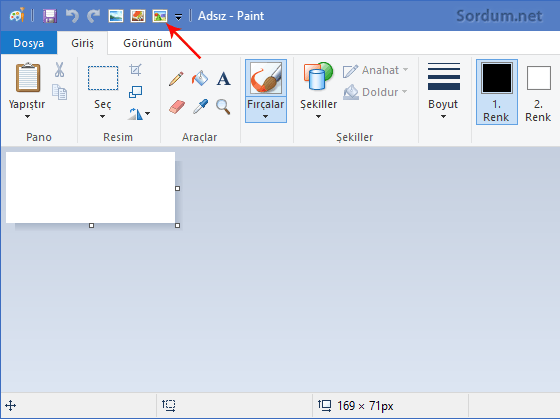Select the Pencil tool
The height and width of the screenshot is (419, 560).
(176, 79)
